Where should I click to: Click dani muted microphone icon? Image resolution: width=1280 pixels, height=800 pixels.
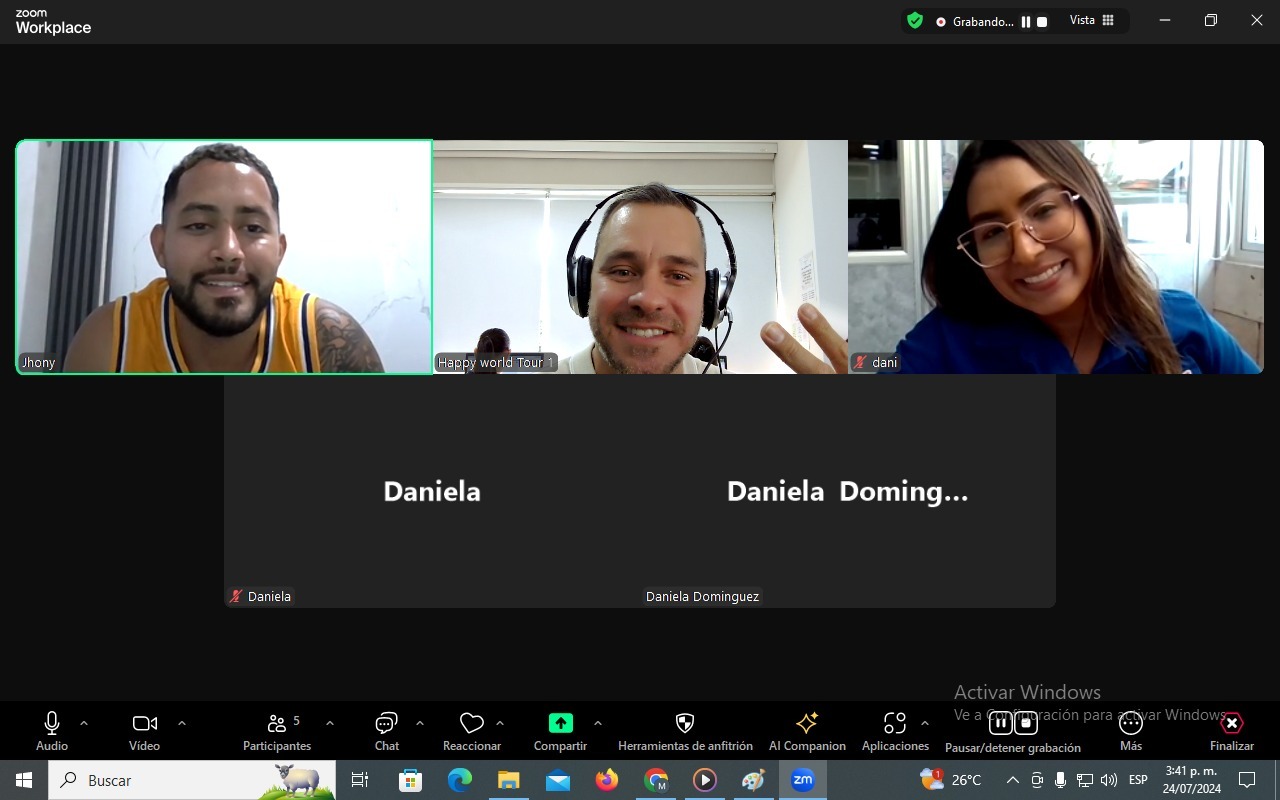(860, 362)
